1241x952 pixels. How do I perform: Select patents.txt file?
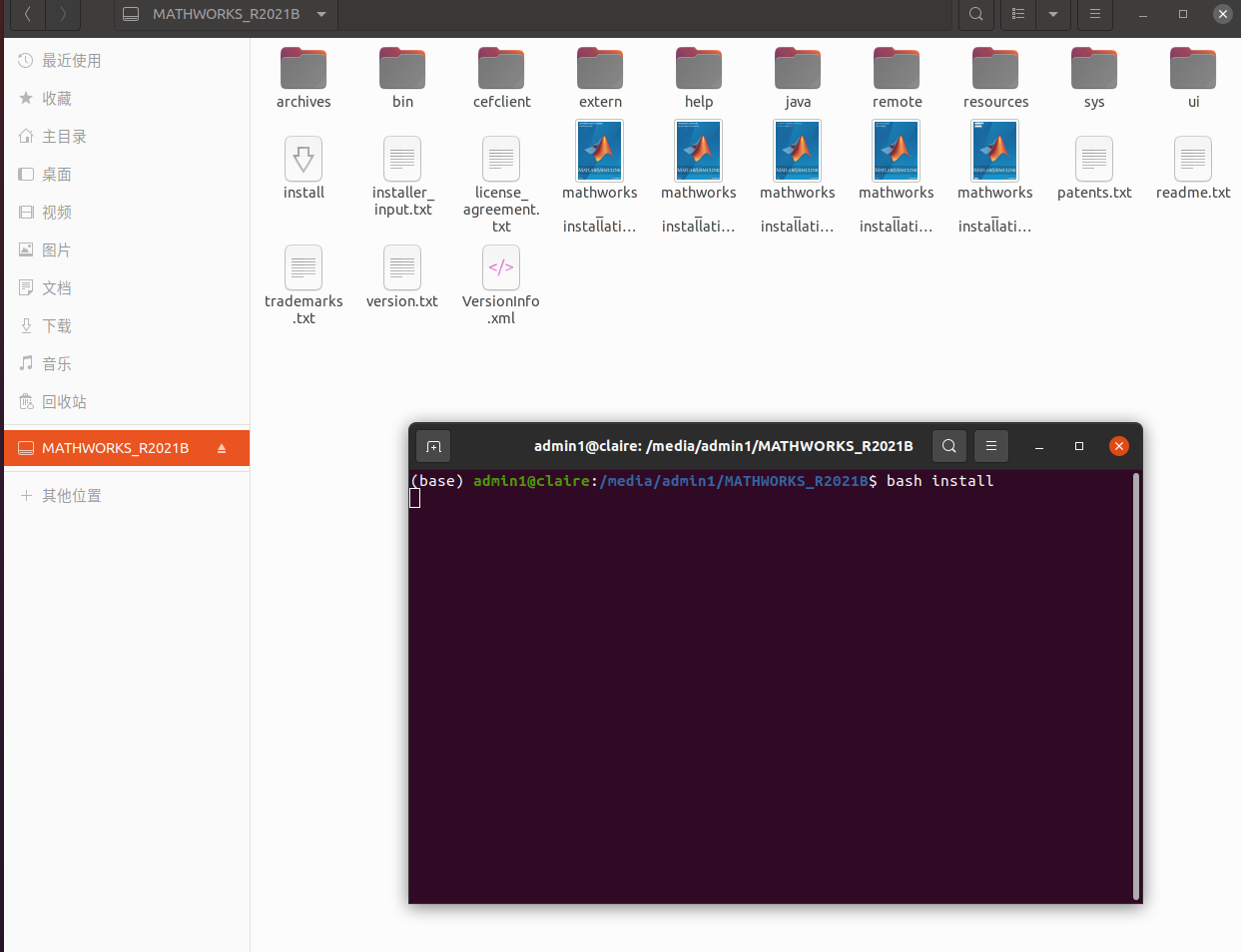[x=1094, y=168]
